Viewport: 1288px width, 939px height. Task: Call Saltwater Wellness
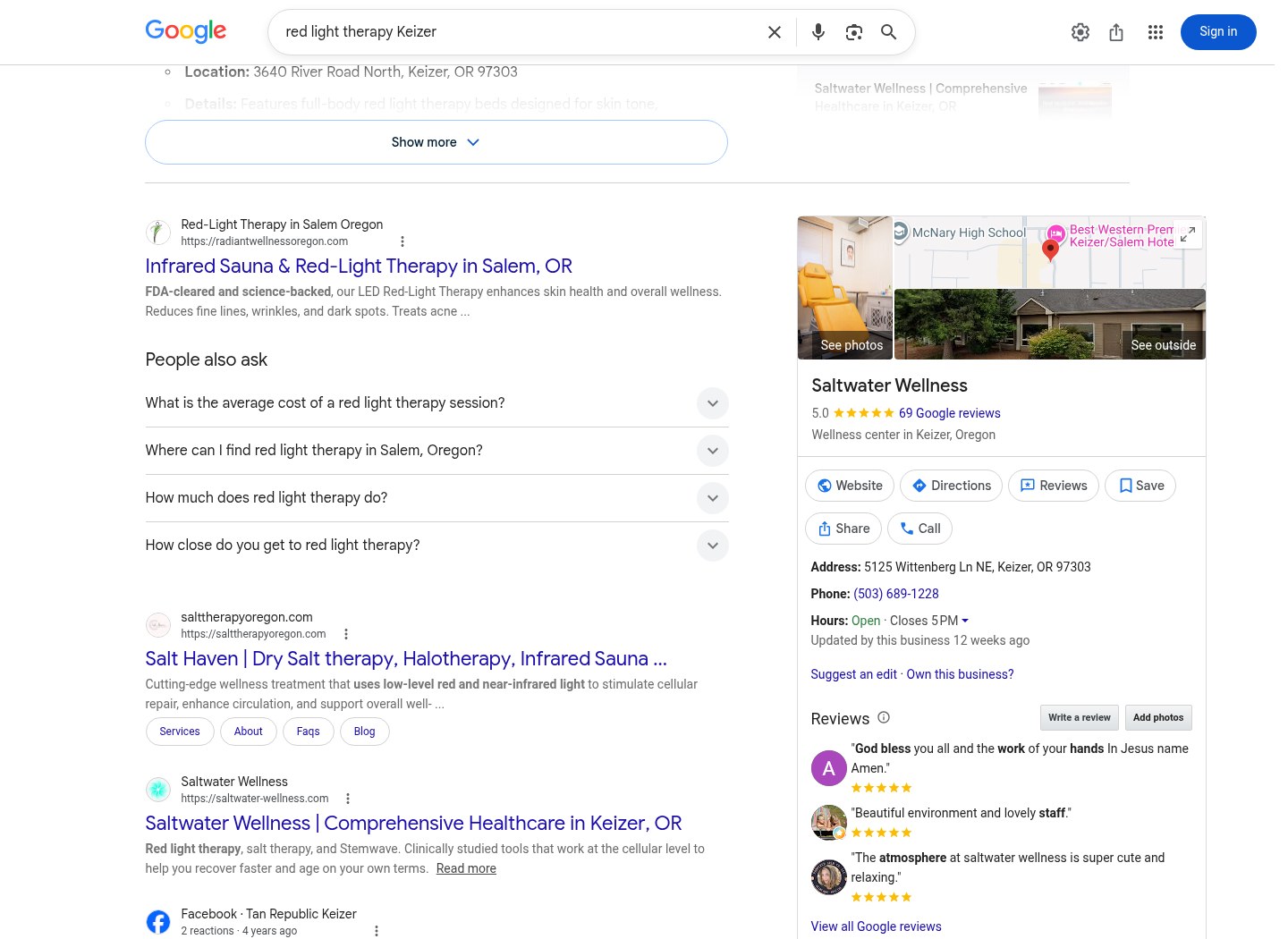point(919,529)
